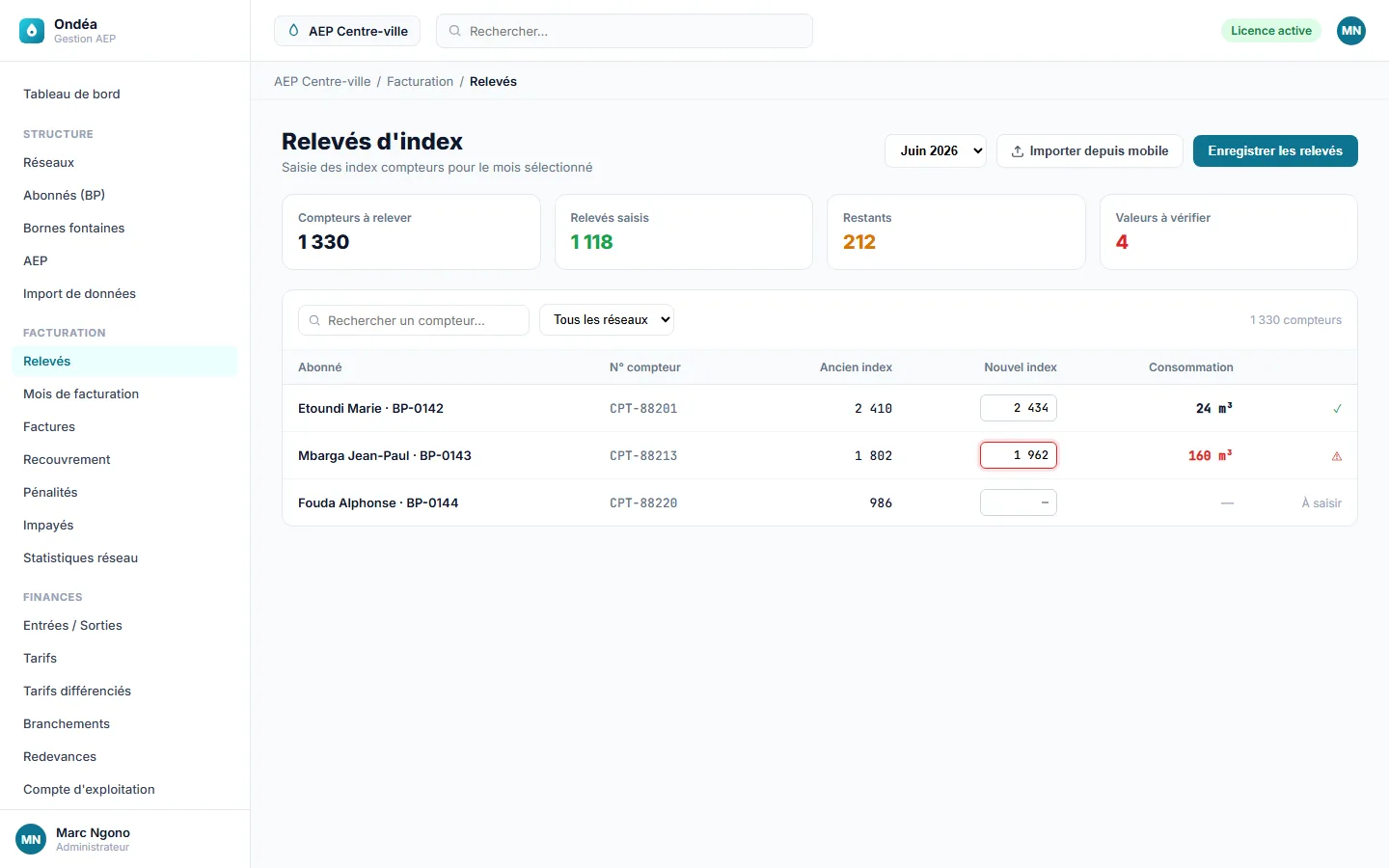This screenshot has width=1389, height=868.
Task: Open the Juin 2026 month dropdown
Action: [x=936, y=150]
